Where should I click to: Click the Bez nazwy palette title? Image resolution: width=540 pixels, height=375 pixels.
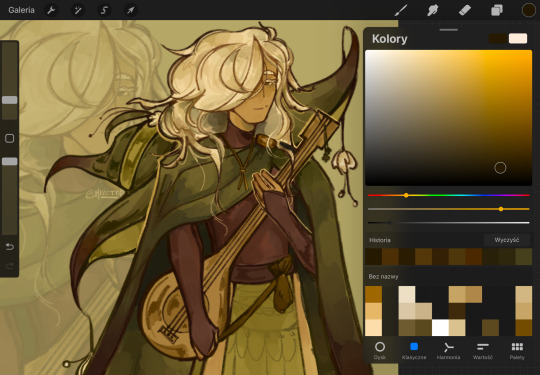click(383, 277)
